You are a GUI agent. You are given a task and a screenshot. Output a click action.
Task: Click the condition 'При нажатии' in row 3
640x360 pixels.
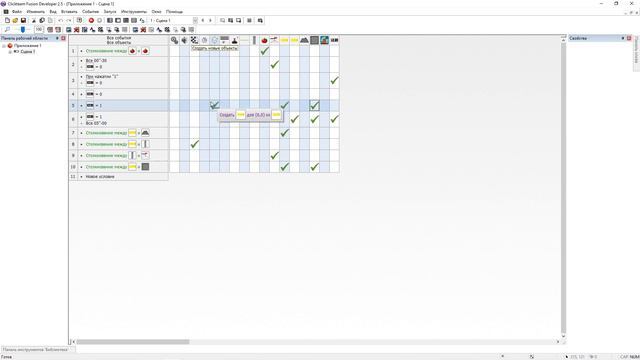(x=102, y=76)
